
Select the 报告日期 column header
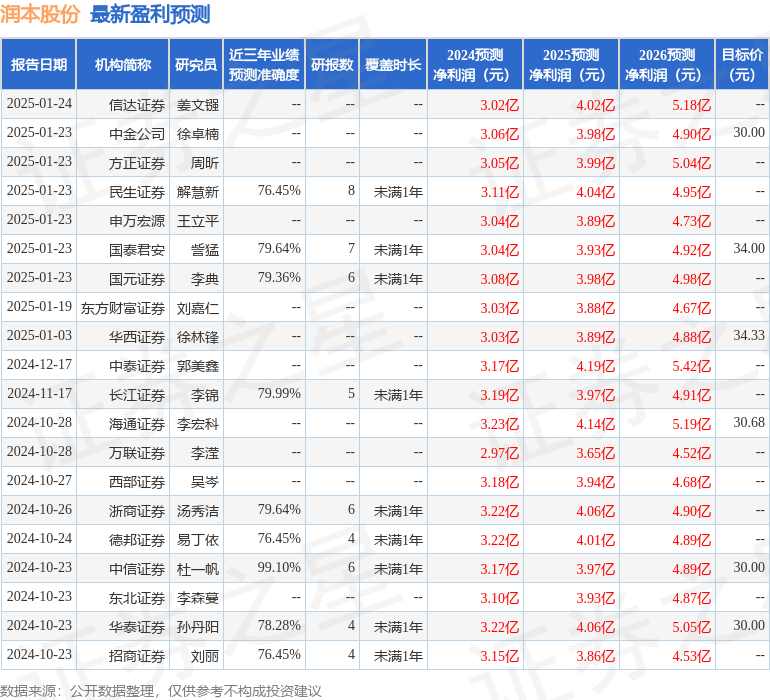click(x=39, y=65)
